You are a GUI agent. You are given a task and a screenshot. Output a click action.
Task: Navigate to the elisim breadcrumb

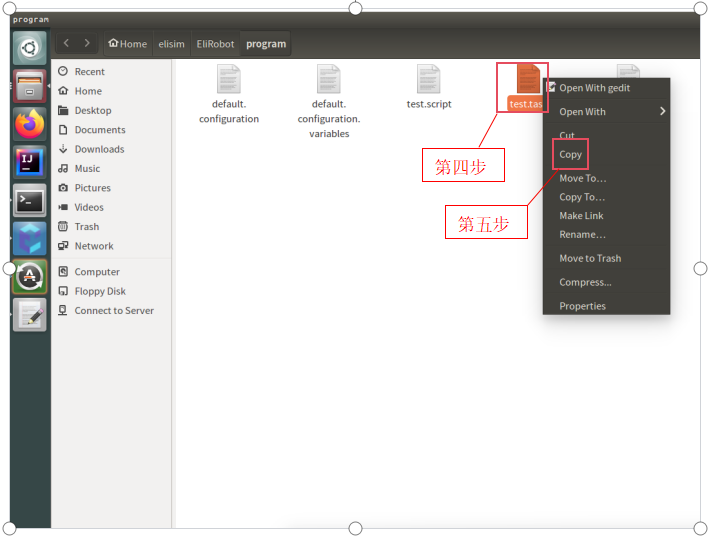[171, 44]
